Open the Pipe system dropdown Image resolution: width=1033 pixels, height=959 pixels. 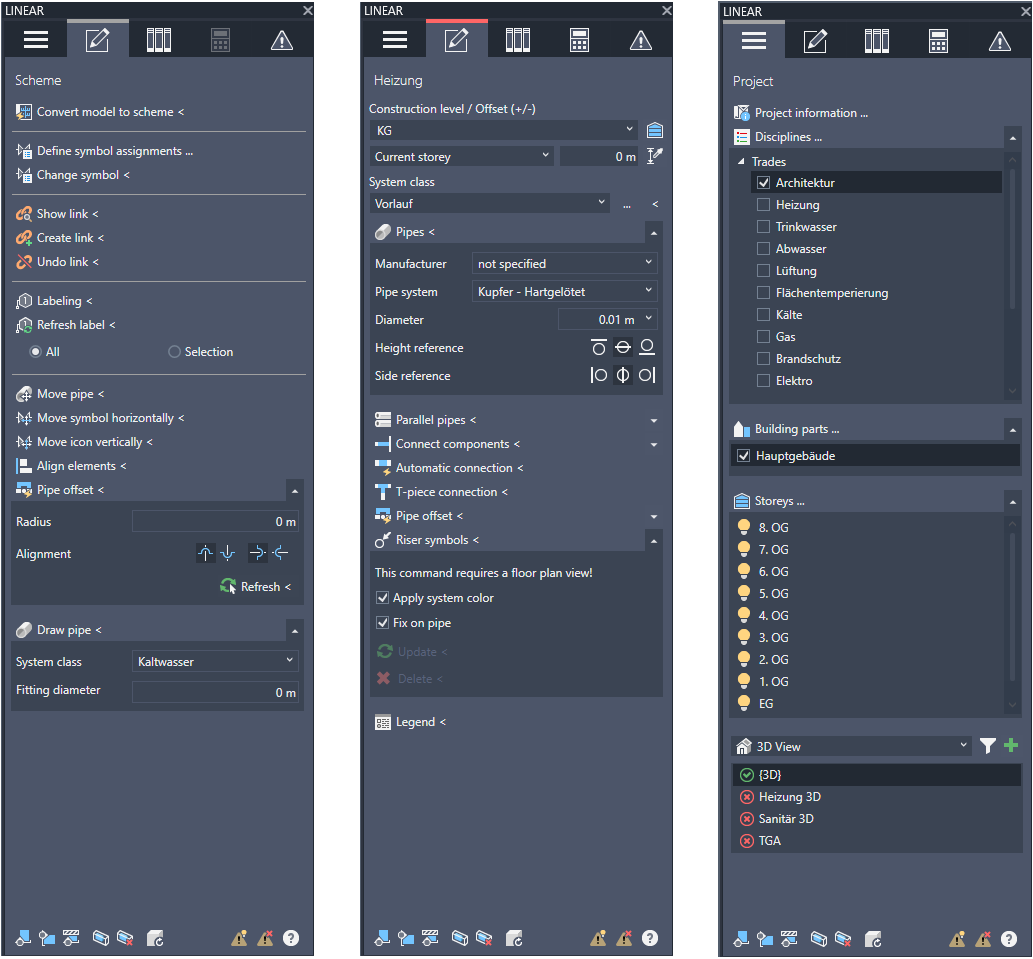pyautogui.click(x=564, y=292)
